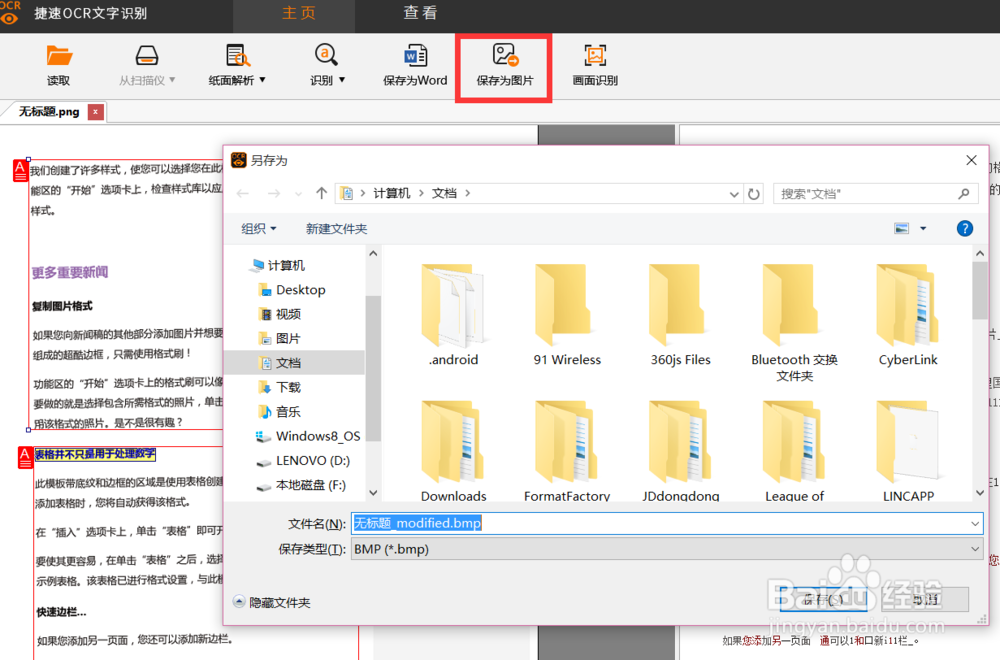Viewport: 1000px width, 660px height.
Task: Open the 组织 menu
Action: [259, 228]
